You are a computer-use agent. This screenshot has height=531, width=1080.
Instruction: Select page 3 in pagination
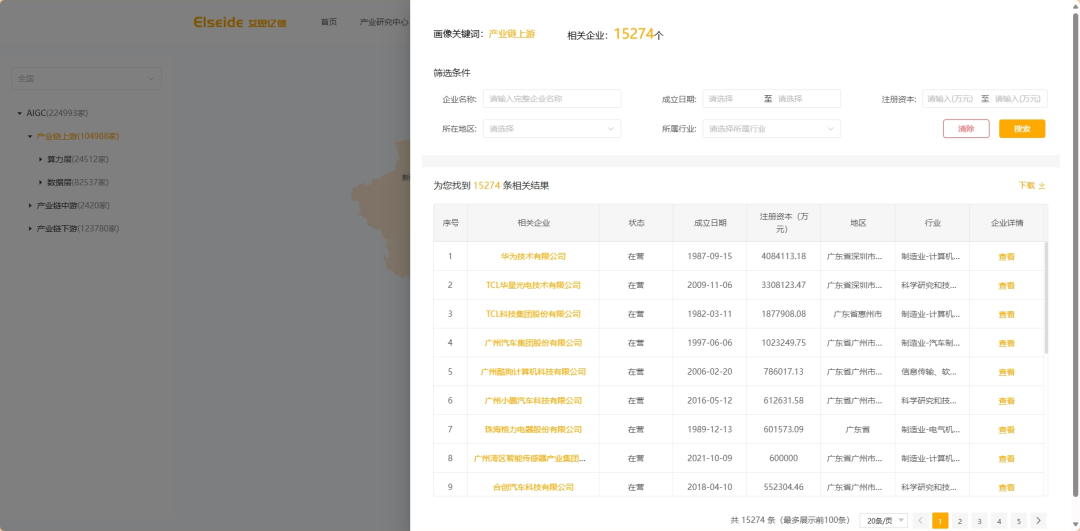(979, 521)
